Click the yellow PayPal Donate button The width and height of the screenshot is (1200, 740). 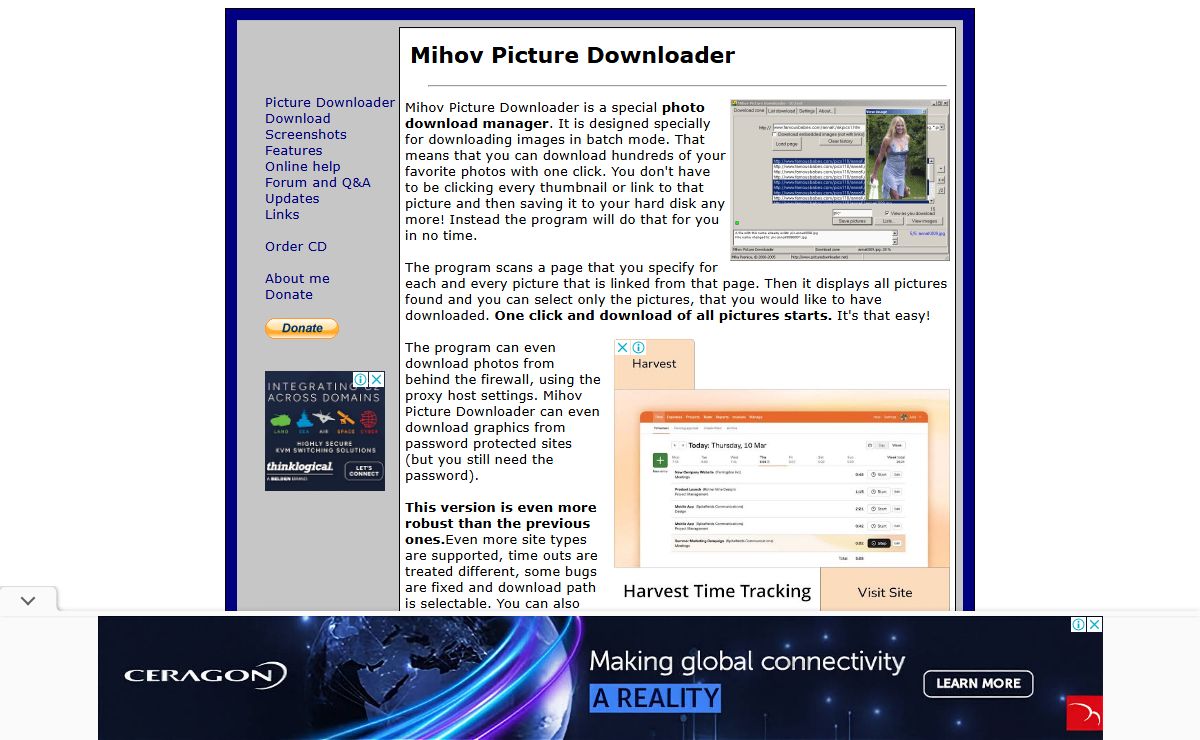302,328
